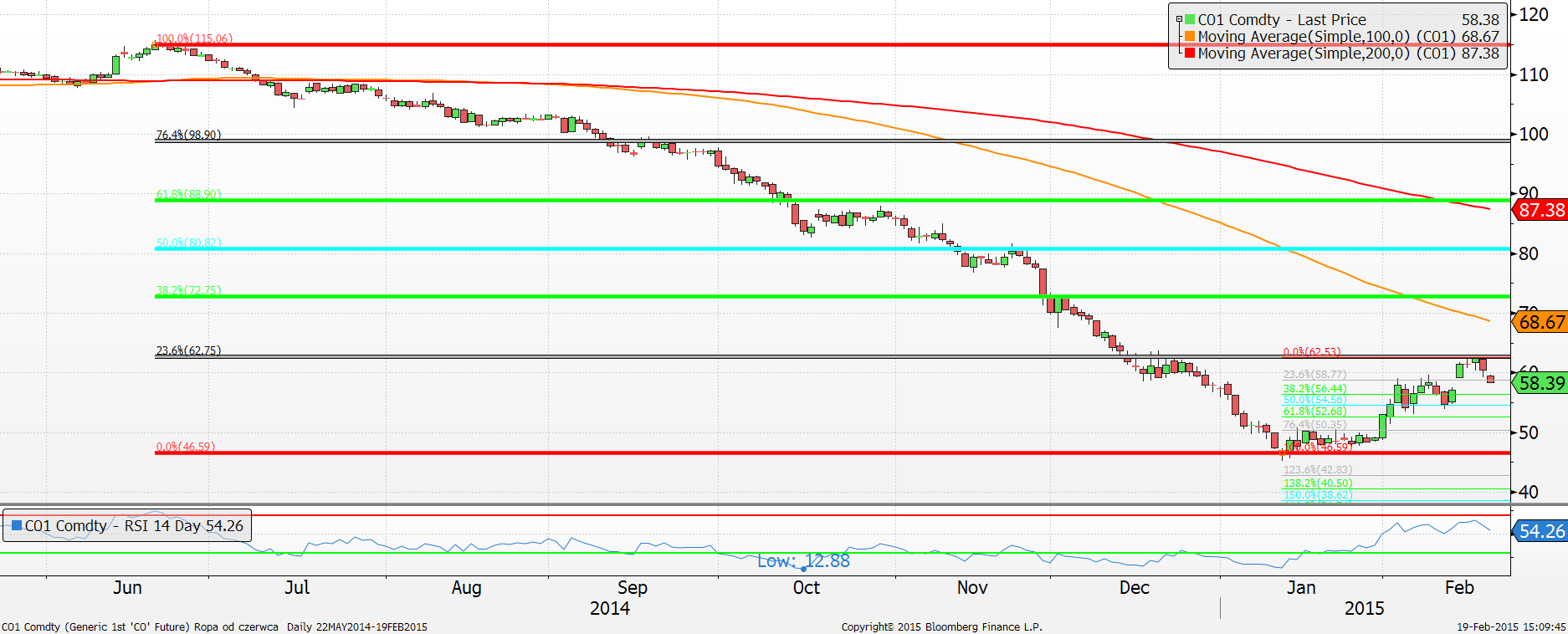Click the blue RSI legend swatch
Viewport: 1568px width, 634px height.
tap(16, 525)
